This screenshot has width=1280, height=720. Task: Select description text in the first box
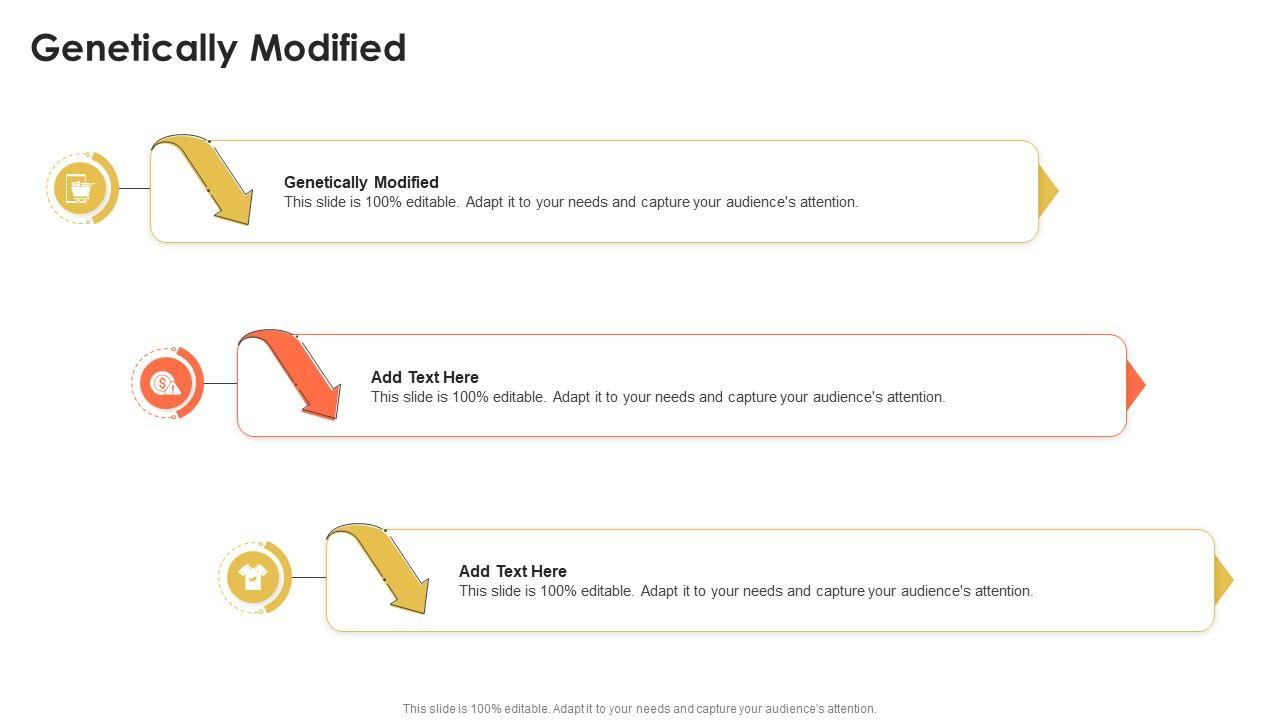pos(571,202)
